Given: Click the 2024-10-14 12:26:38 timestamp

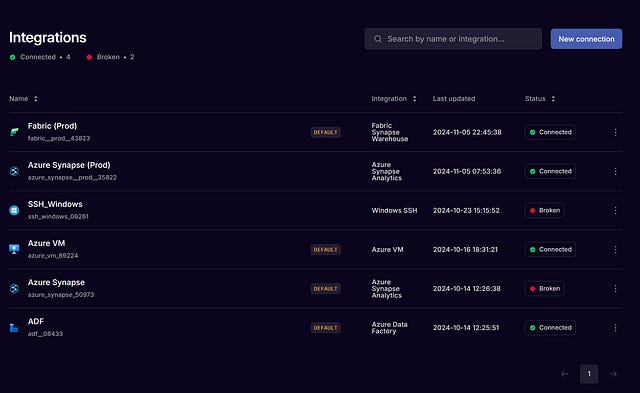Looking at the screenshot, I should point(467,289).
